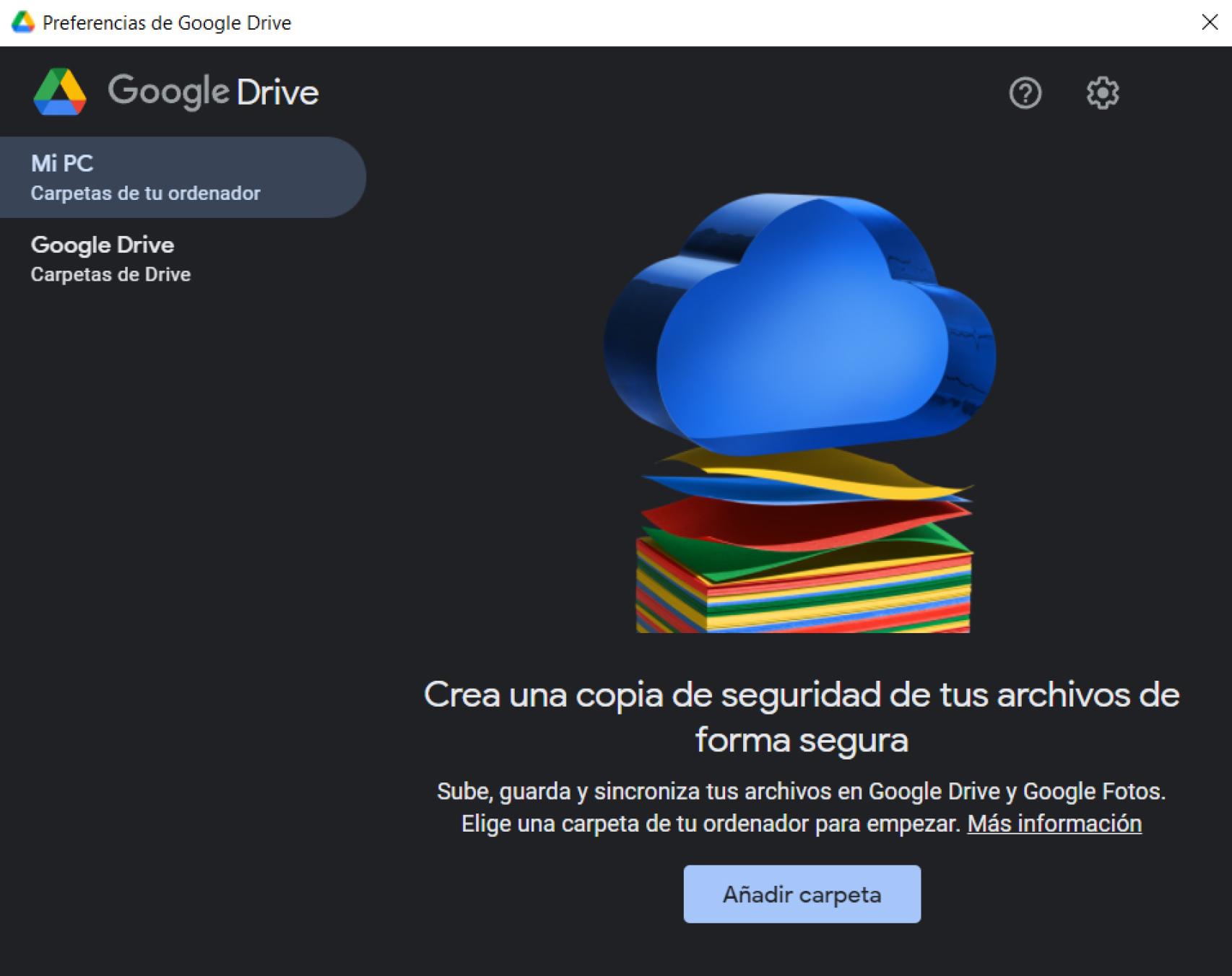Image resolution: width=1232 pixels, height=976 pixels.
Task: Select the Mi PC sidebar tab
Action: (x=183, y=178)
